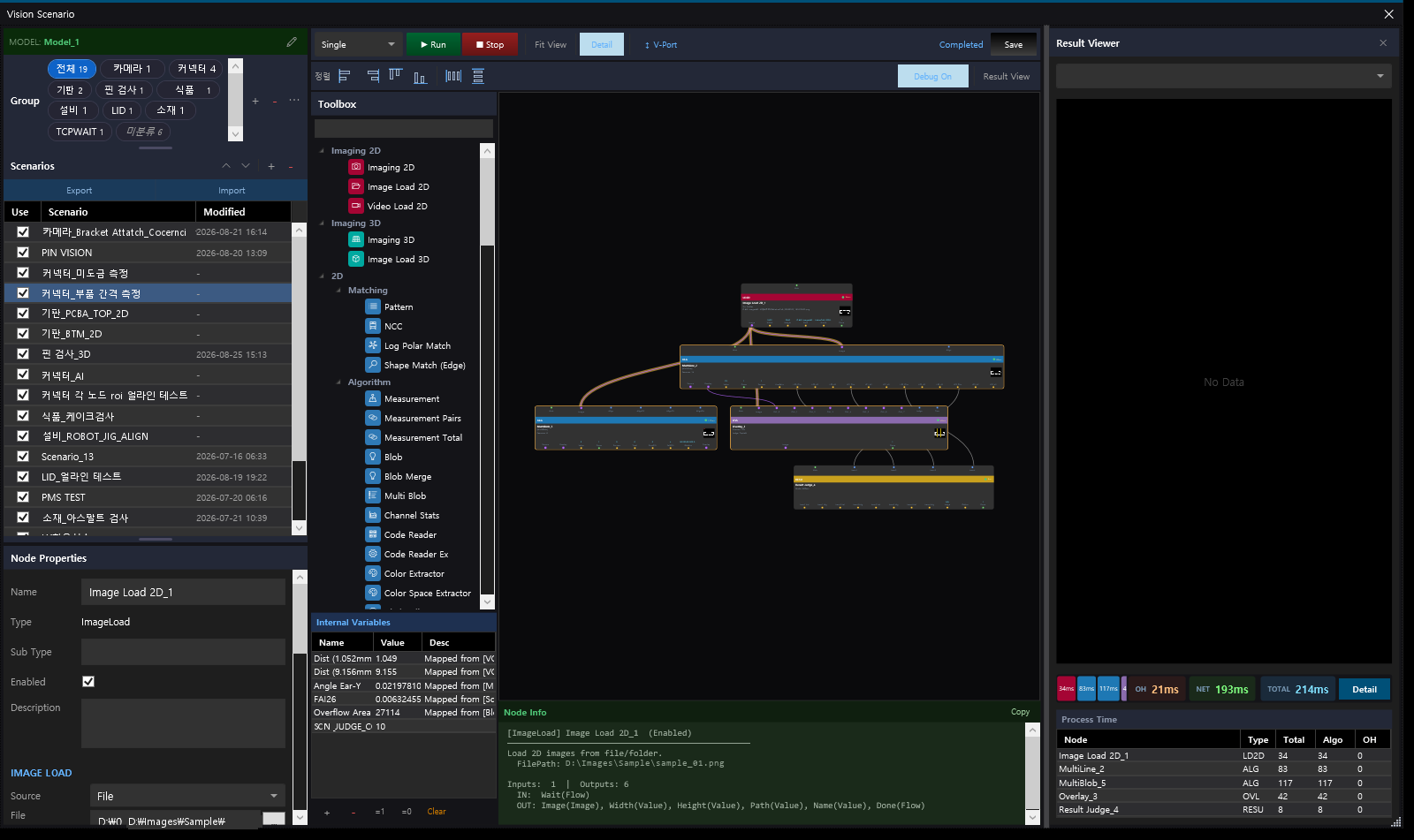Image resolution: width=1414 pixels, height=840 pixels.
Task: Click the Import scenarios button
Action: [x=232, y=190]
